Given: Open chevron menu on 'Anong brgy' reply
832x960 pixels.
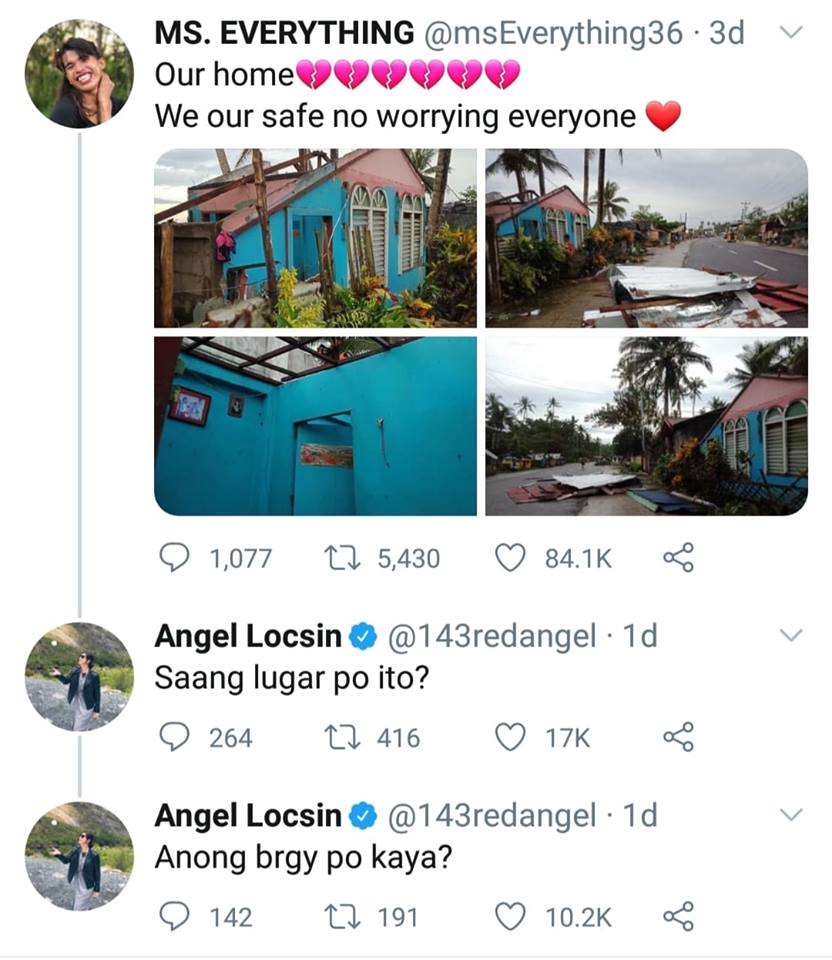Looking at the screenshot, I should tap(790, 815).
